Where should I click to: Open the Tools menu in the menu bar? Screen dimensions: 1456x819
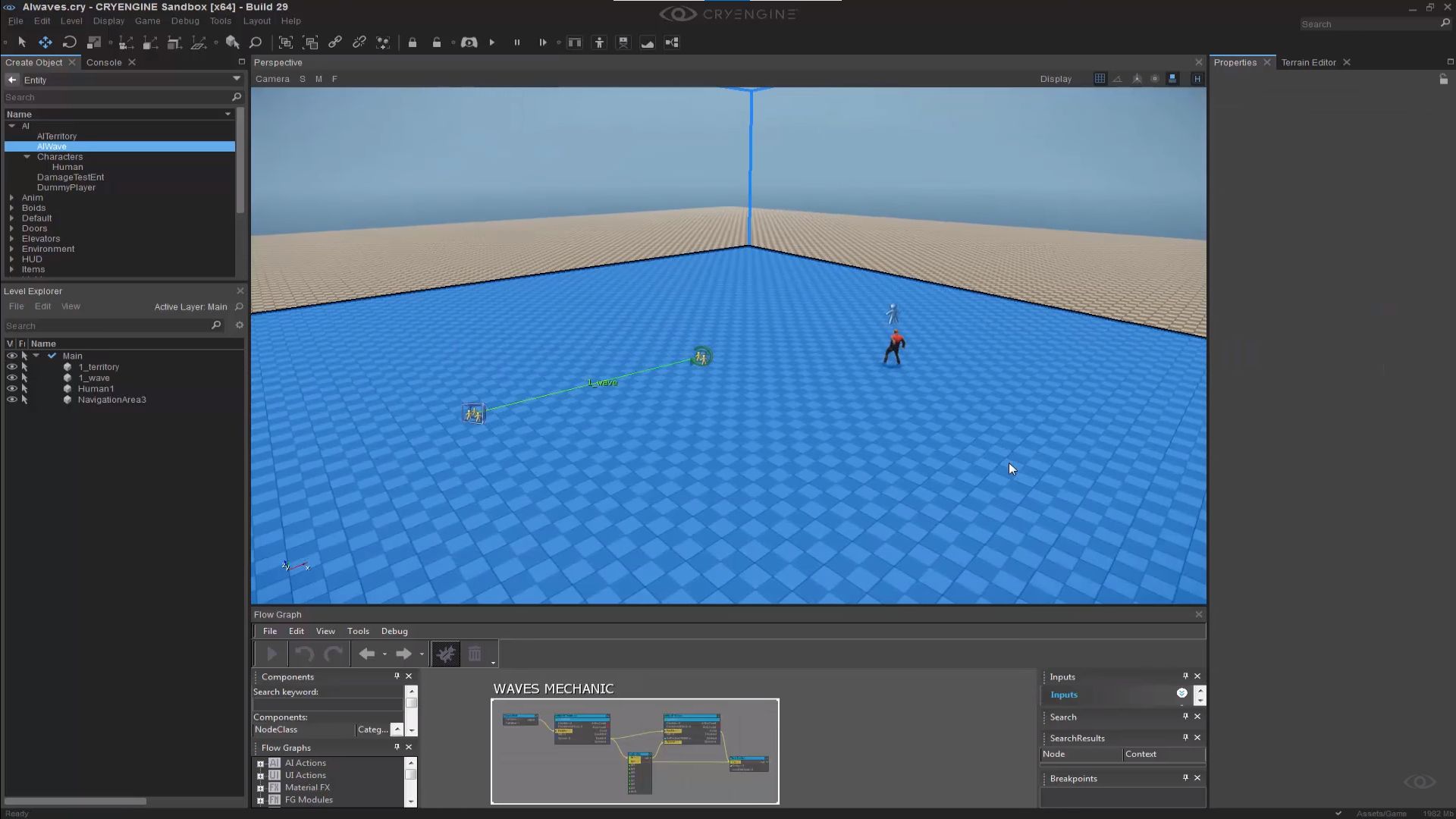pyautogui.click(x=221, y=20)
